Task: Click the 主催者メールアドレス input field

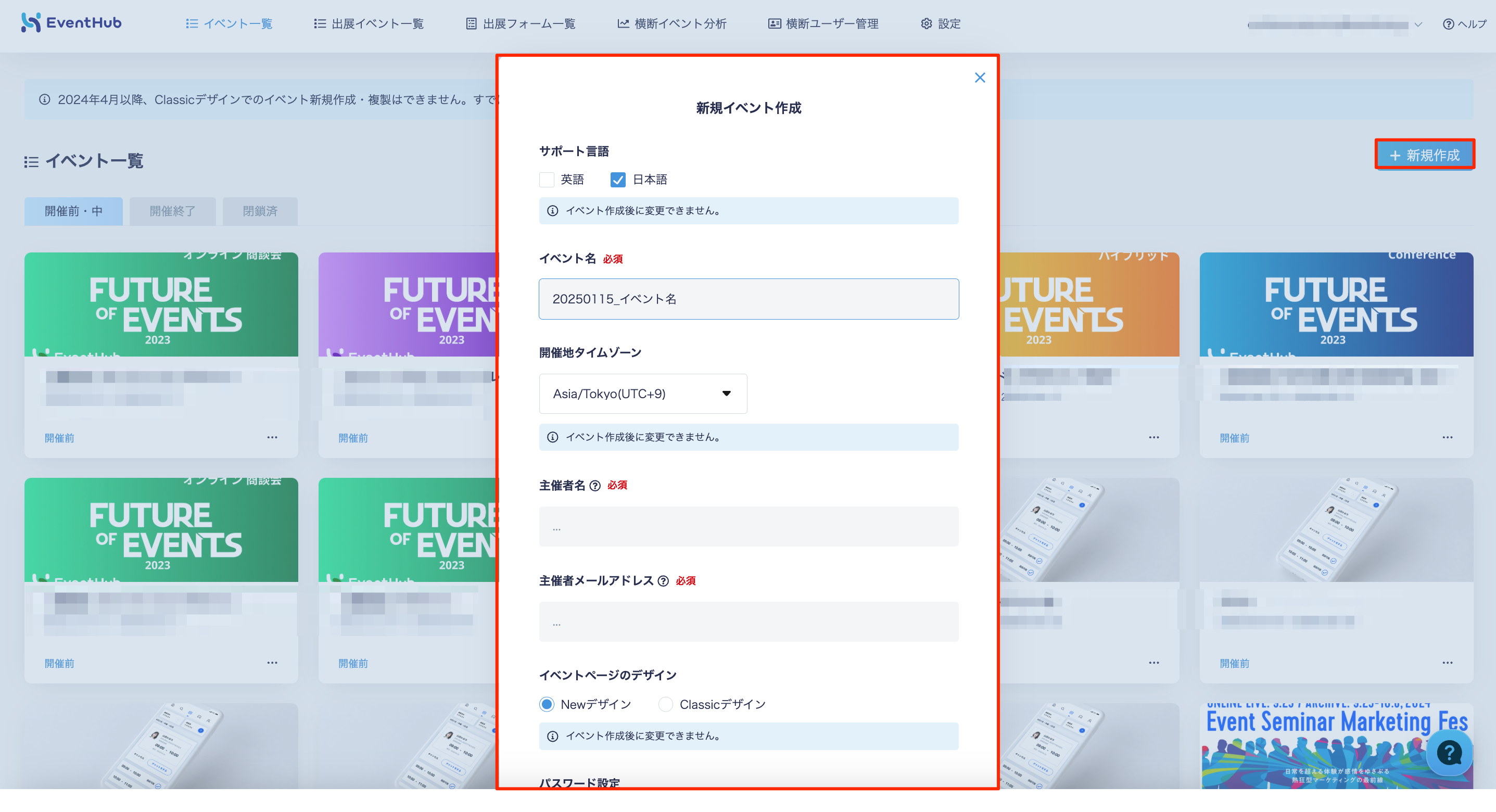Action: click(748, 622)
